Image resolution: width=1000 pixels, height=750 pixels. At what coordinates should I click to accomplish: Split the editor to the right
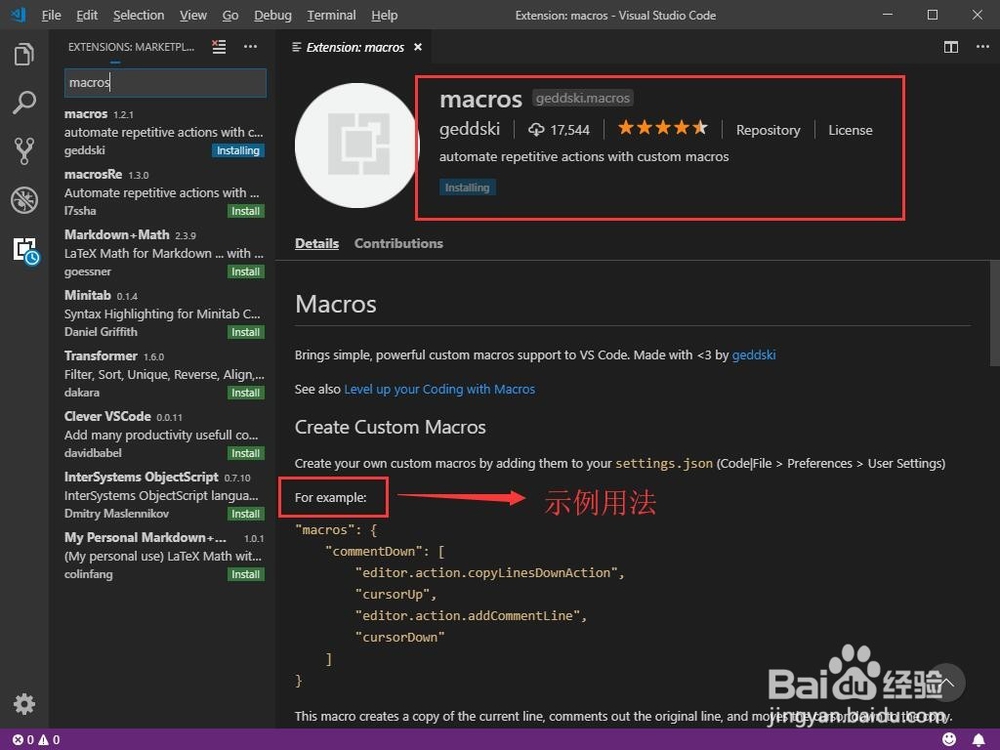pyautogui.click(x=951, y=47)
